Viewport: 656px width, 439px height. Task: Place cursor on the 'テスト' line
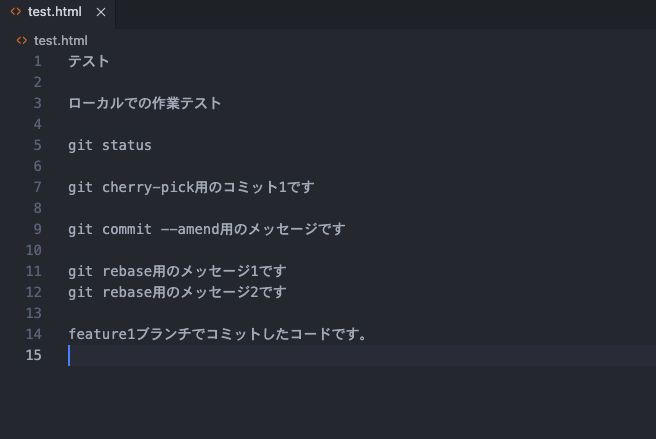[89, 62]
